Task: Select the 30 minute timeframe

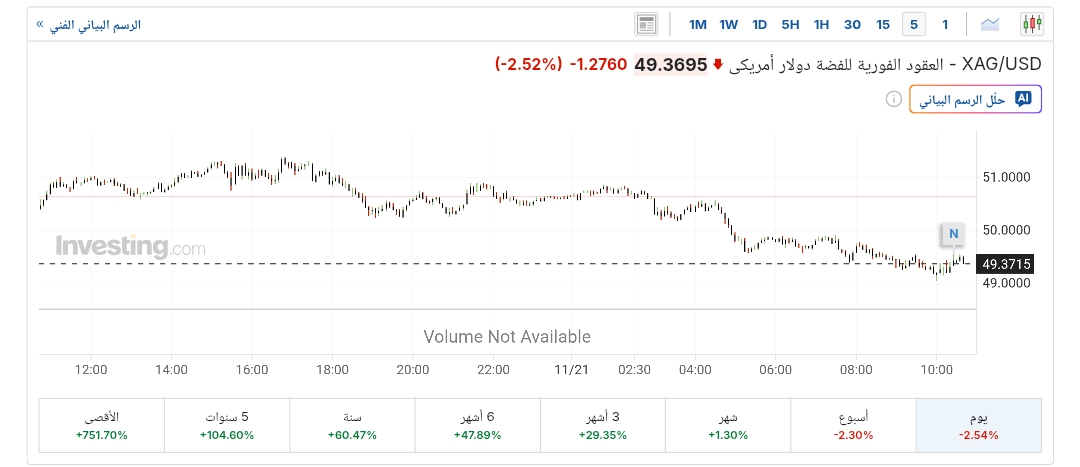Action: (x=852, y=24)
